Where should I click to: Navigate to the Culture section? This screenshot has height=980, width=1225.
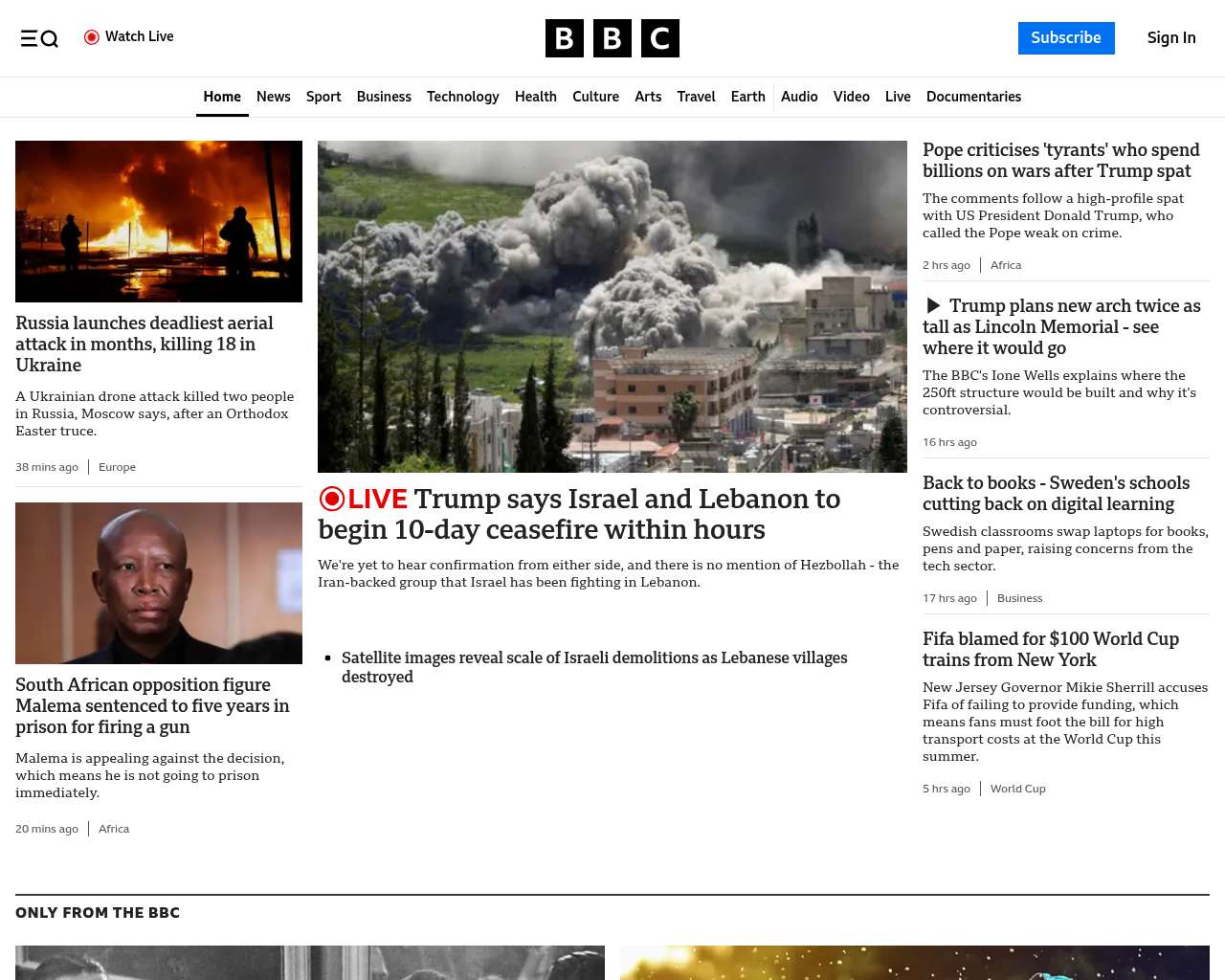tap(595, 97)
